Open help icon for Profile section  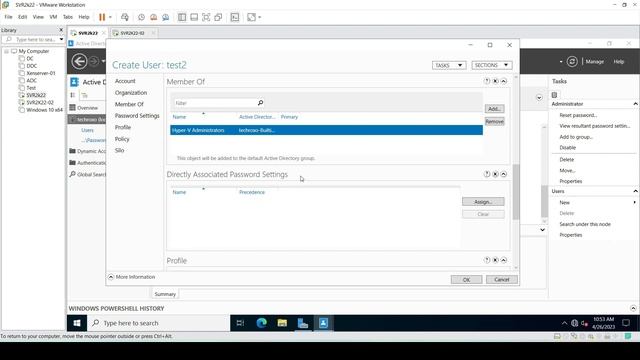pos(487,260)
